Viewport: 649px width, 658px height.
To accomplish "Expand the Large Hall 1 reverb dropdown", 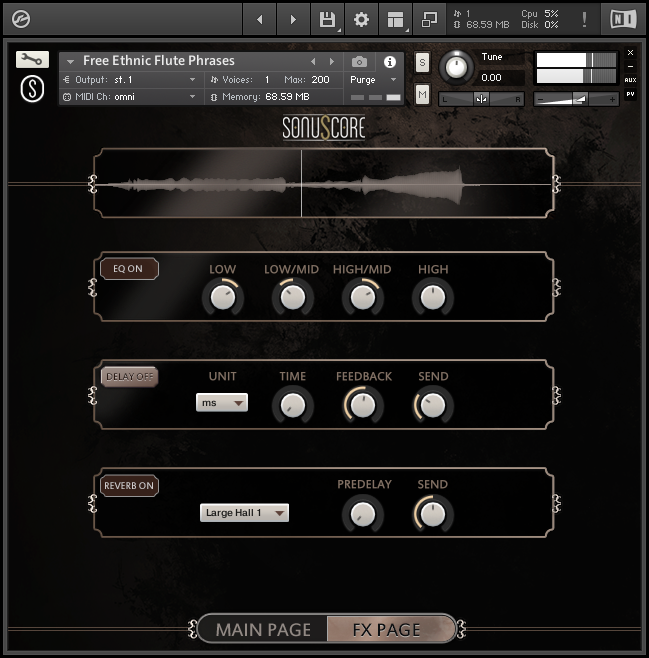I will click(x=244, y=513).
